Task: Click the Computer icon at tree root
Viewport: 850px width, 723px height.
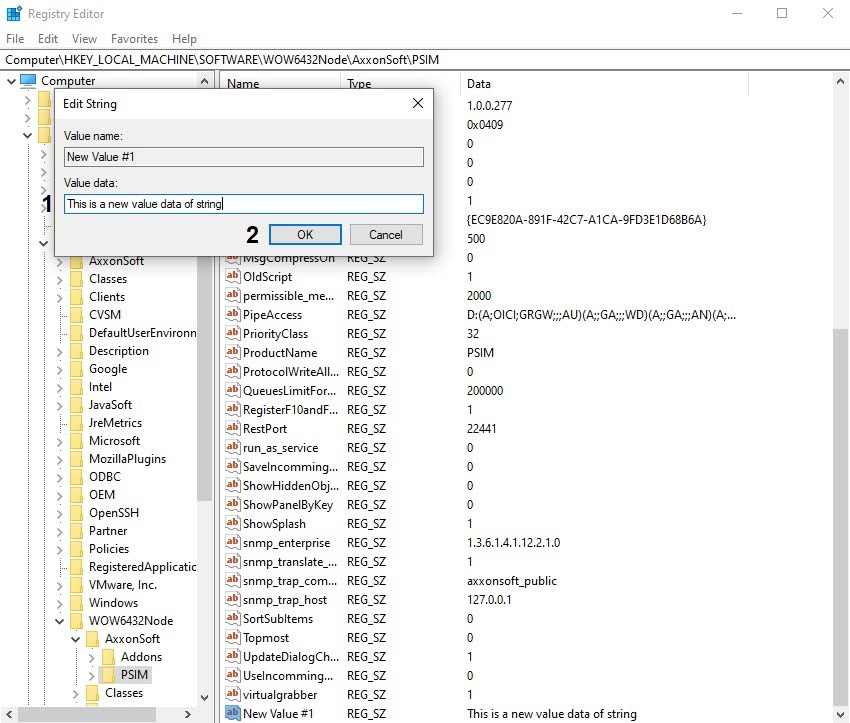Action: tap(28, 81)
